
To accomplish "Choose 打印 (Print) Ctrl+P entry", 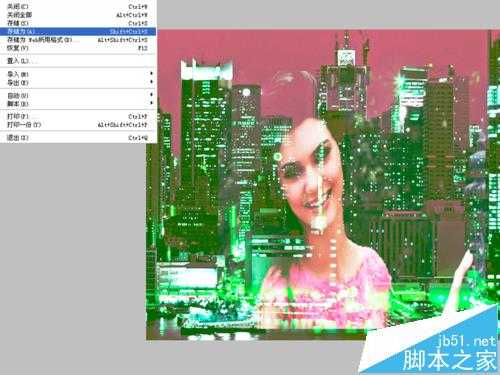I will (x=78, y=117).
